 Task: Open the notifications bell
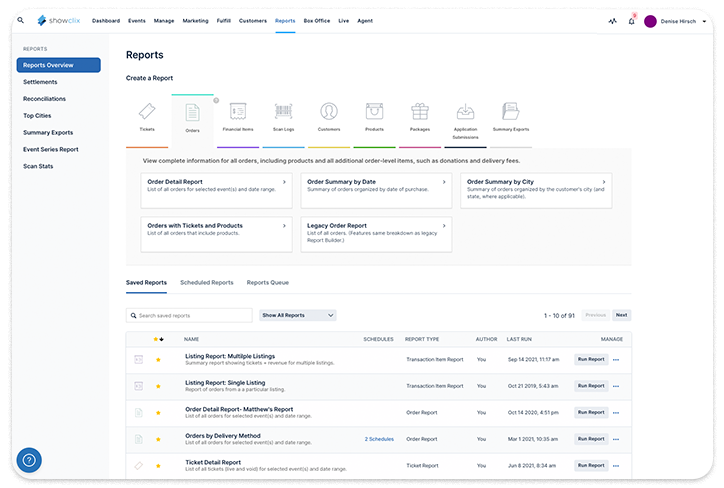click(631, 21)
